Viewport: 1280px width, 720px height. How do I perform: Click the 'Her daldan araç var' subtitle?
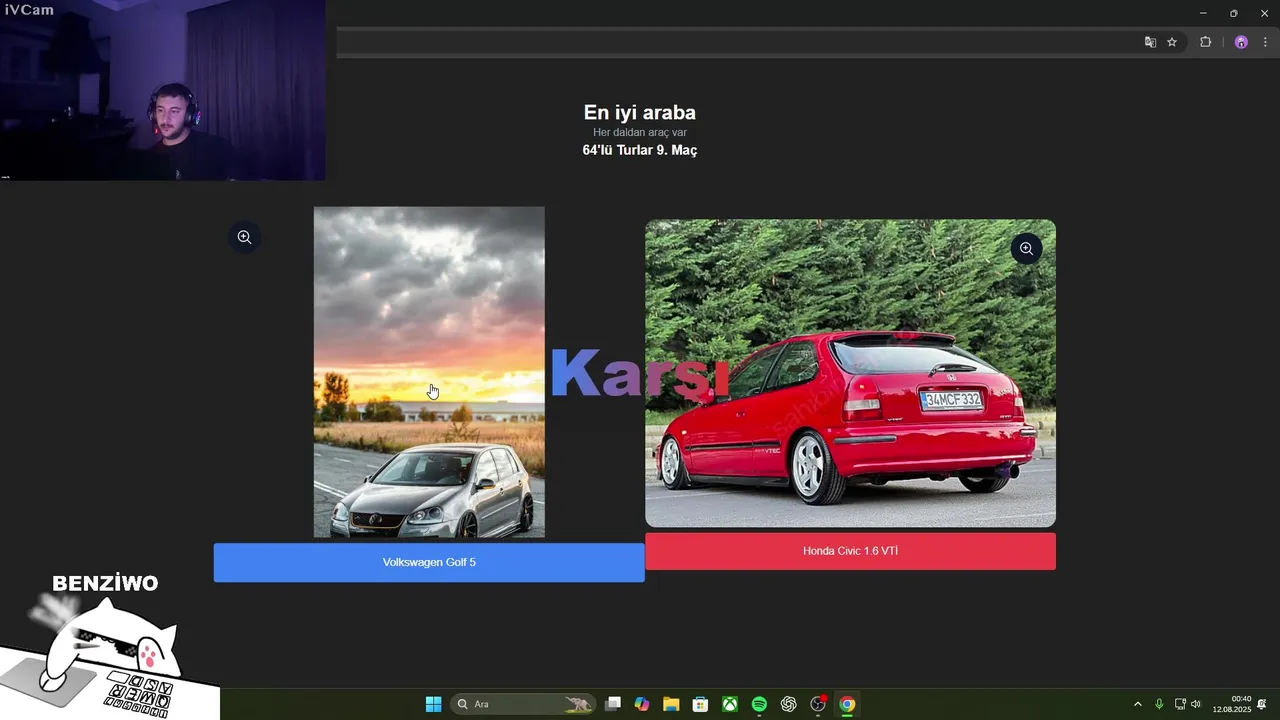[640, 132]
